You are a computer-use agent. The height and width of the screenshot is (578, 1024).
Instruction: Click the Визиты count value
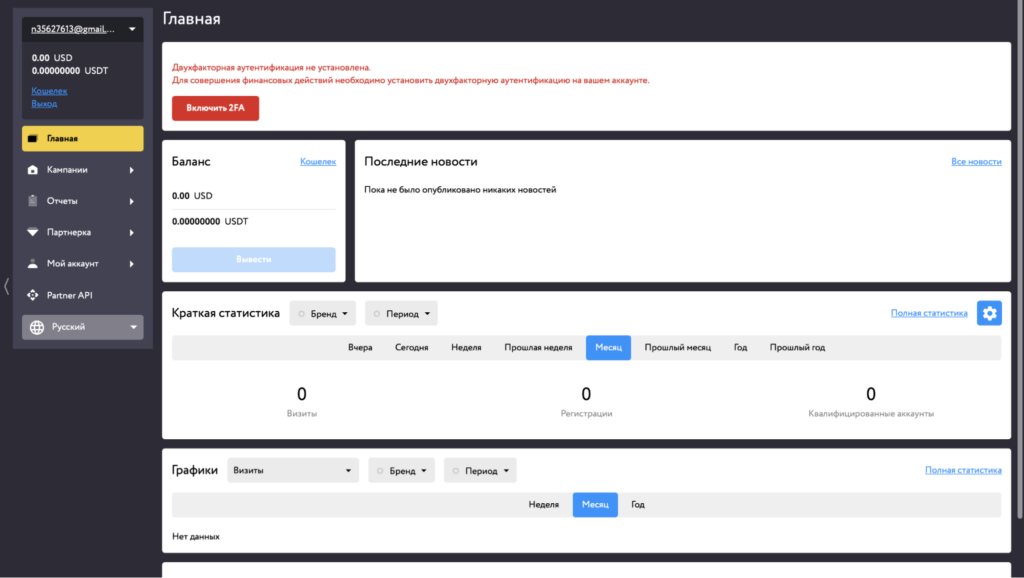click(x=302, y=394)
